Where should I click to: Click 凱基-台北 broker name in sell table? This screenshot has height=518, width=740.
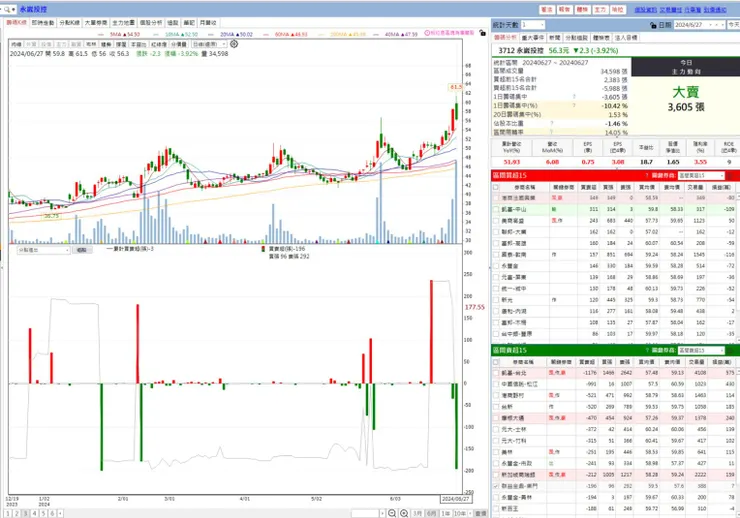514,373
